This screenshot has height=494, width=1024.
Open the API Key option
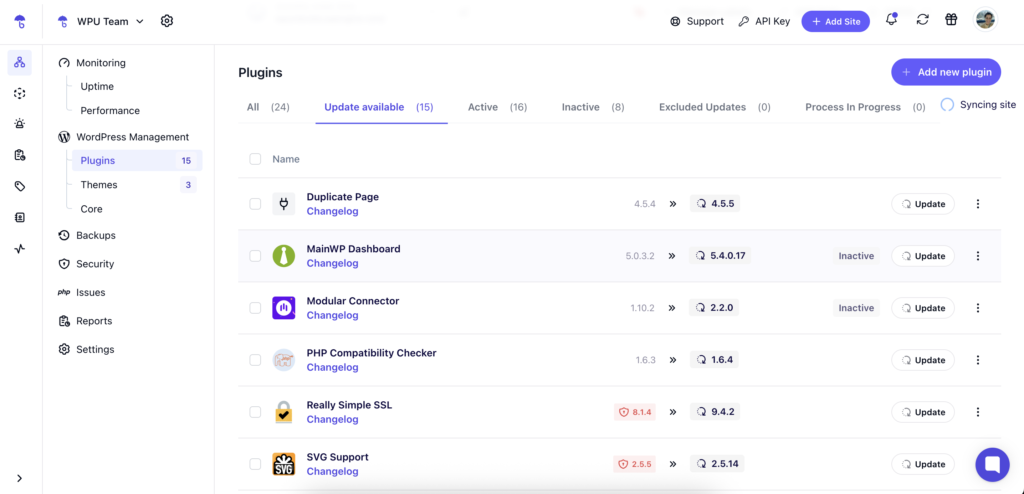point(764,21)
